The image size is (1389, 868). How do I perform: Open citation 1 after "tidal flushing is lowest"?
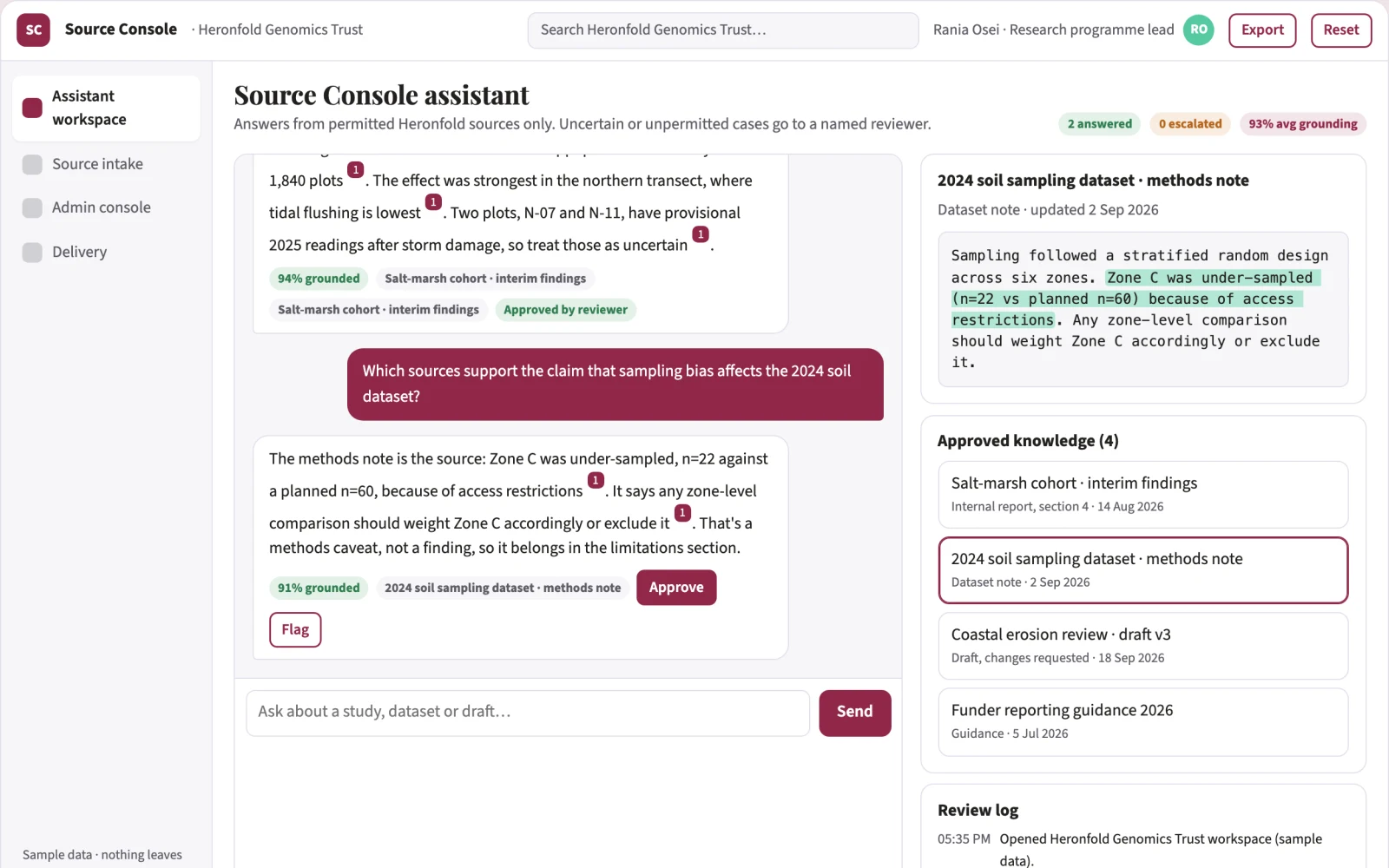433,202
